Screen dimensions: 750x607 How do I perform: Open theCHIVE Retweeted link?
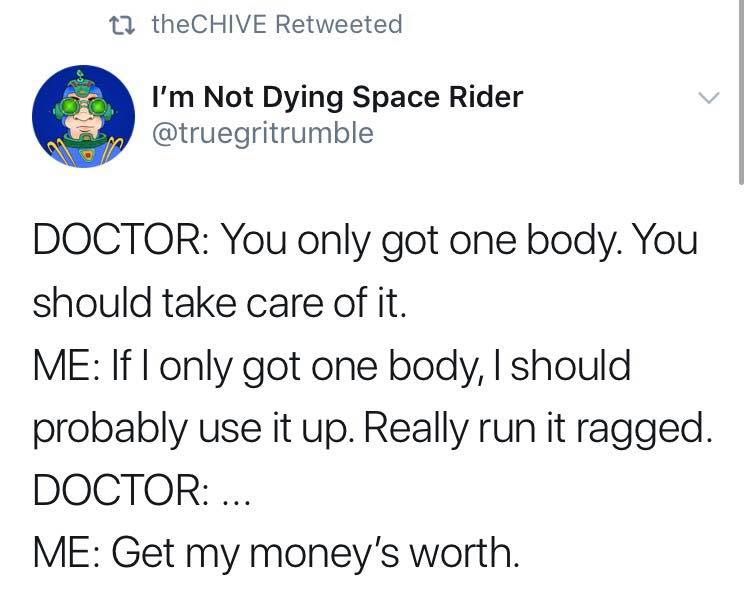pyautogui.click(x=277, y=24)
